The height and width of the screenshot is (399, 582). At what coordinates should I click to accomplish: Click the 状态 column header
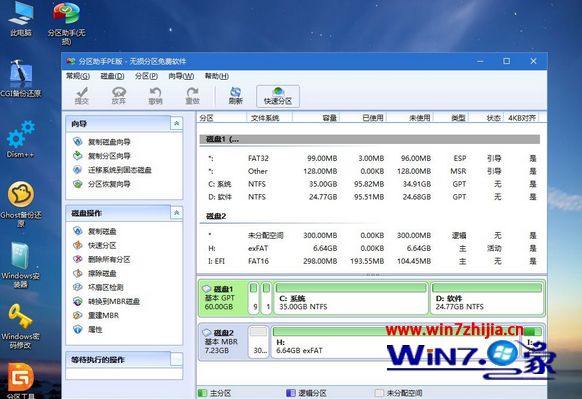coord(487,118)
